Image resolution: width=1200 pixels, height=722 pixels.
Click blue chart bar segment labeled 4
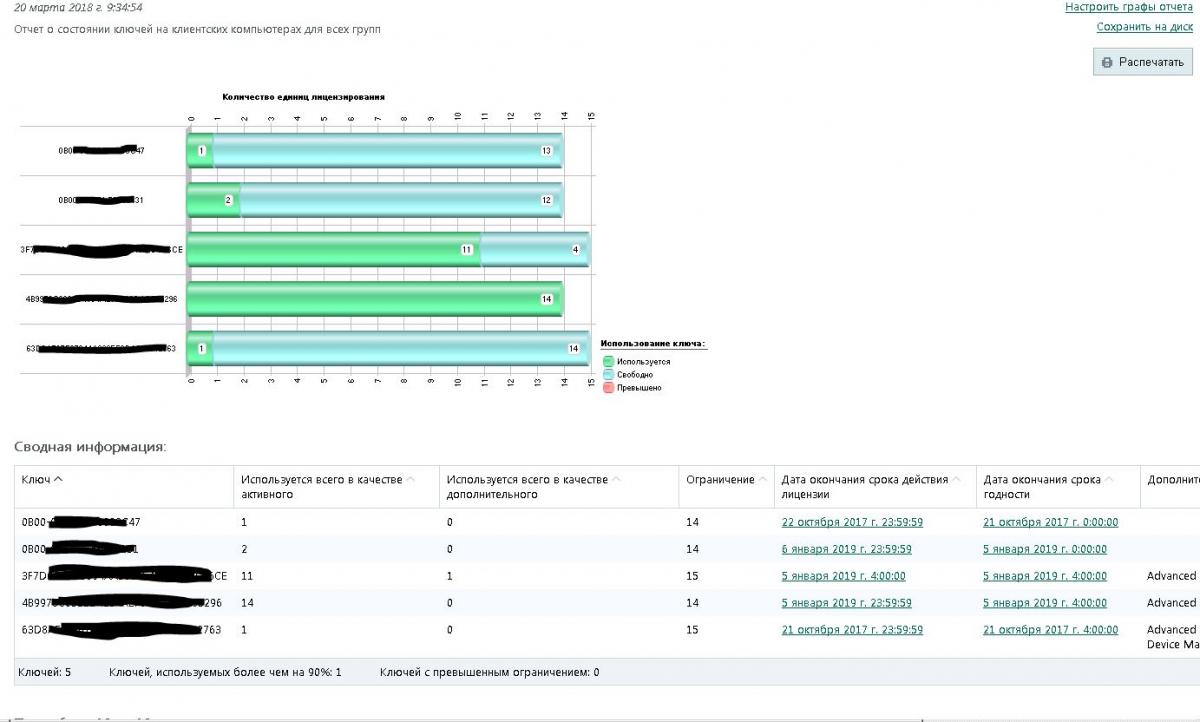point(535,249)
